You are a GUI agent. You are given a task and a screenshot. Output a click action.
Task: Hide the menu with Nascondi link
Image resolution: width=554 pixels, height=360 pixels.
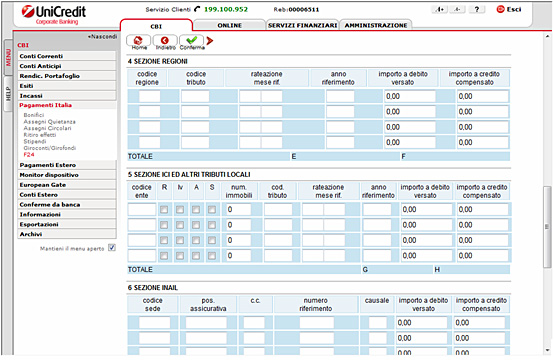pyautogui.click(x=102, y=36)
